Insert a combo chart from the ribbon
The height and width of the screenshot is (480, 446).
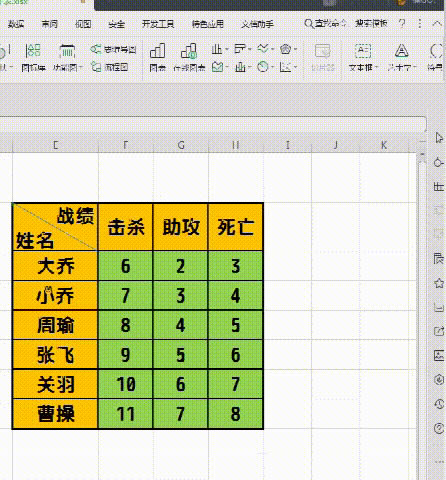click(x=240, y=67)
